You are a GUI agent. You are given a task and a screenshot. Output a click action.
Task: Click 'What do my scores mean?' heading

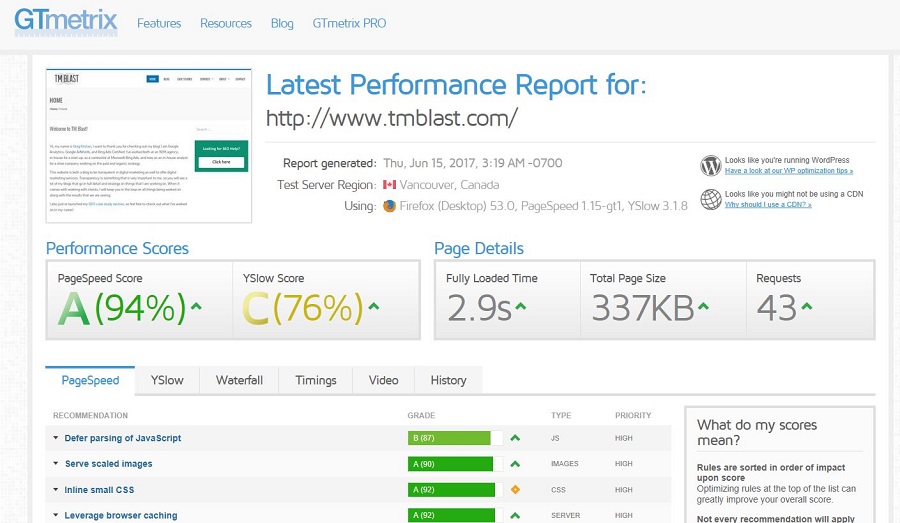click(x=757, y=432)
